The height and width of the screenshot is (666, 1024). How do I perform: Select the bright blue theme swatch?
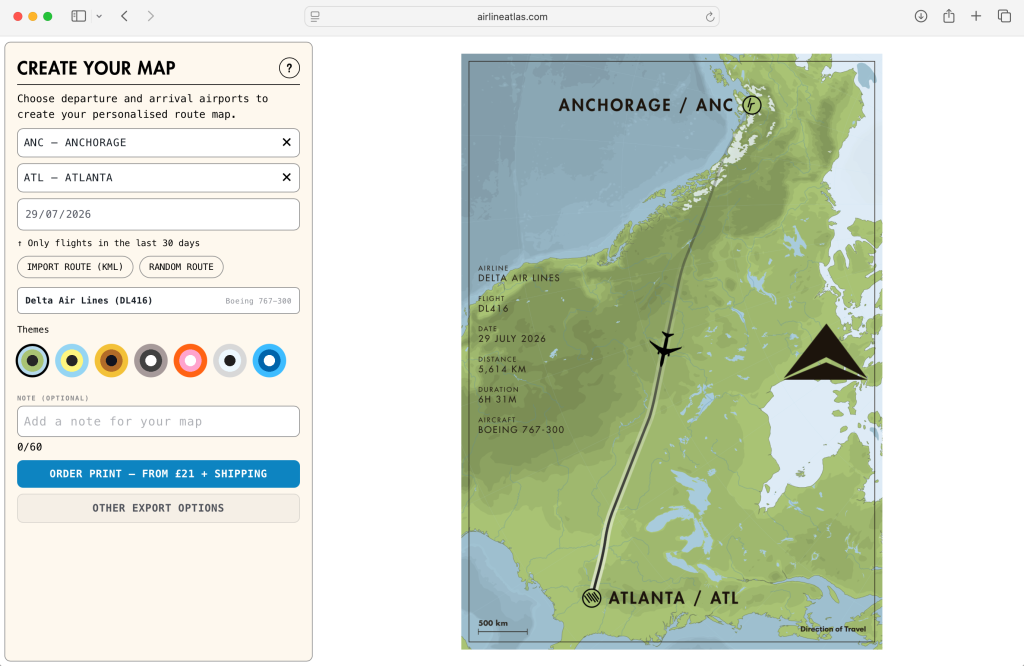point(270,360)
